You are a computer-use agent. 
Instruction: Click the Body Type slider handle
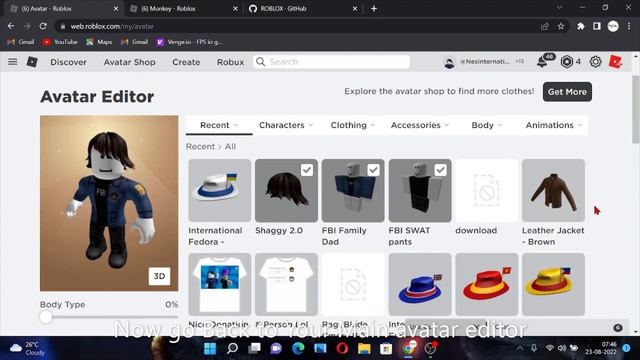(x=46, y=316)
